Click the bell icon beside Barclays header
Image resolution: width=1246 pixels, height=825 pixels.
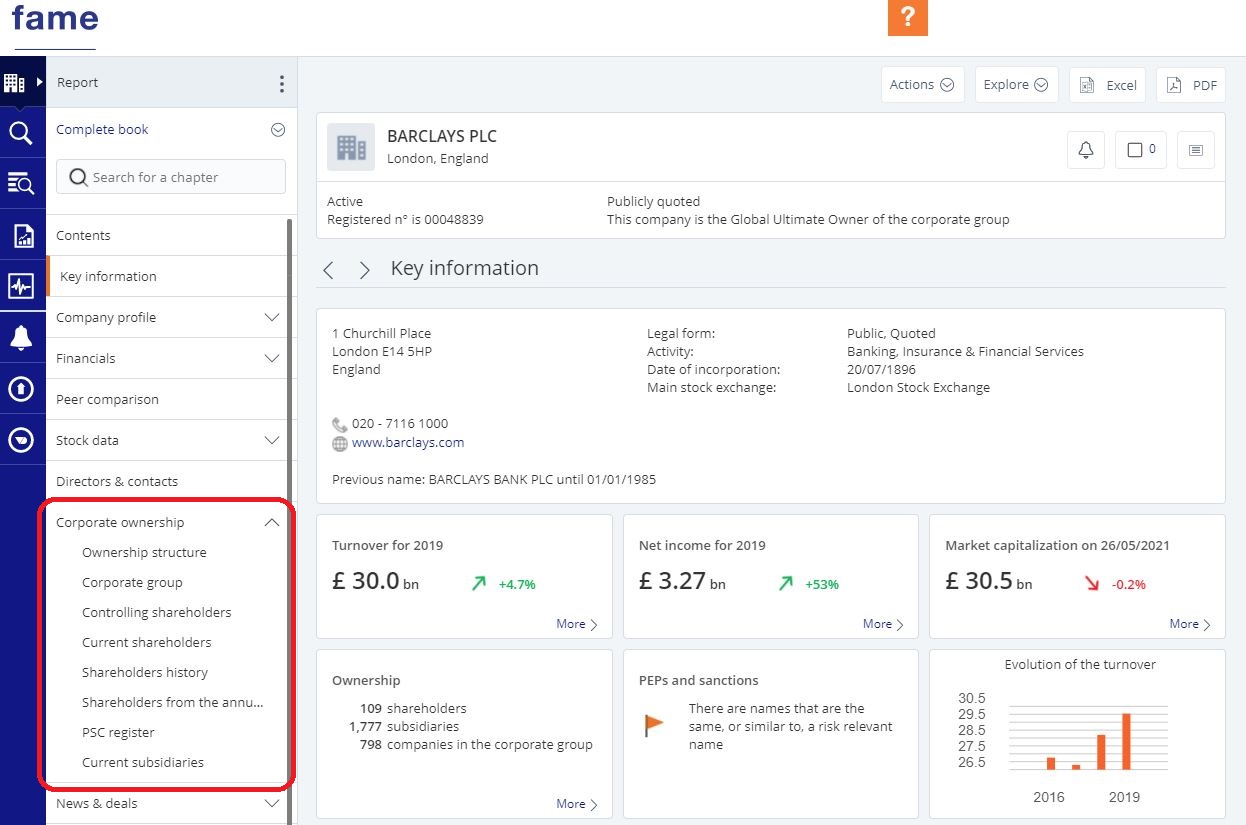(1085, 150)
